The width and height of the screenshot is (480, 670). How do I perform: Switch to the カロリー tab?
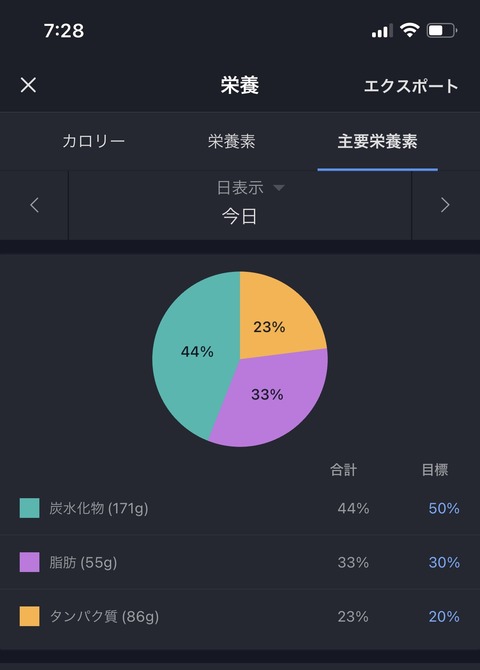coord(94,141)
